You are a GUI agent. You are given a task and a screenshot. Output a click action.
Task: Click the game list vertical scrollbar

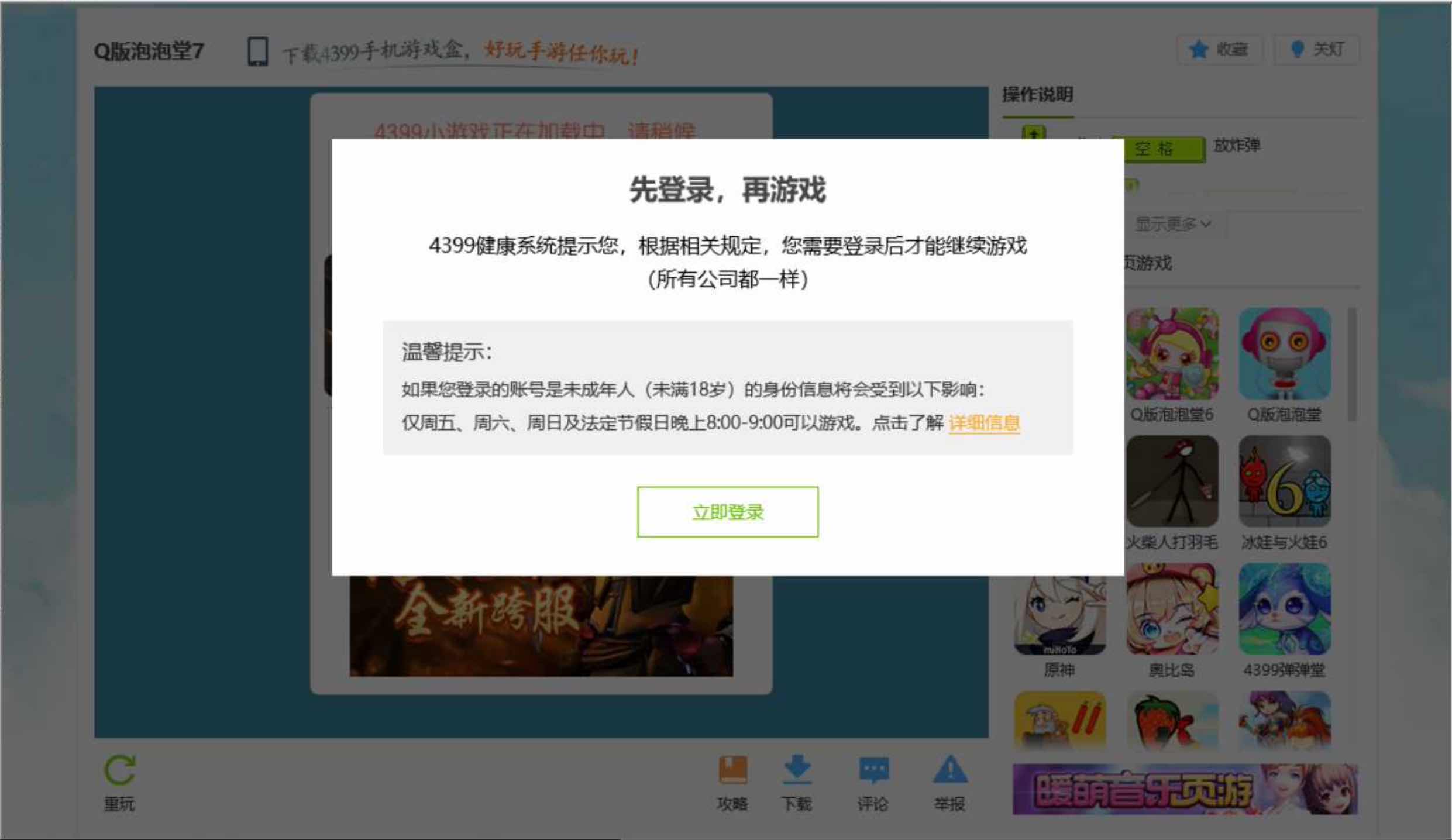[1352, 364]
